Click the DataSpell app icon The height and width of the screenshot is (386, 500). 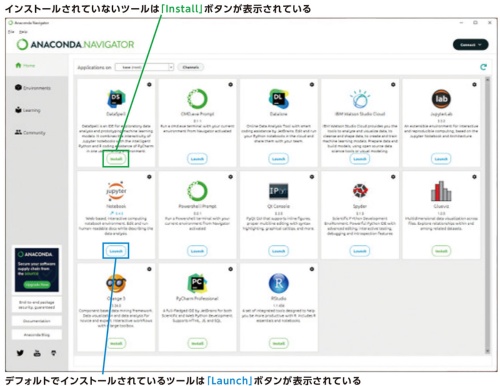(116, 99)
